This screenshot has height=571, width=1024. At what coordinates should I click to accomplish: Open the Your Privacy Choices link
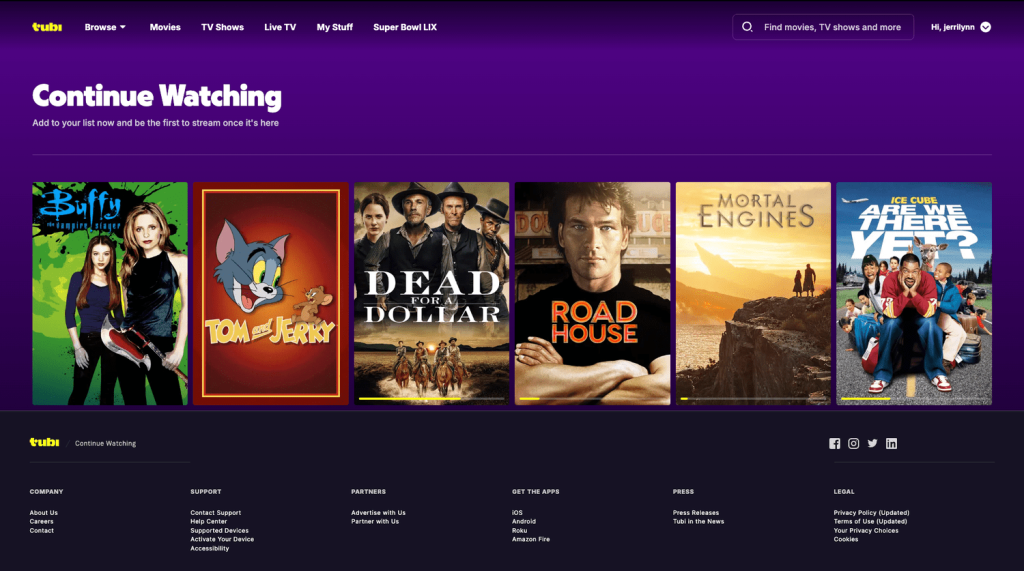click(866, 530)
